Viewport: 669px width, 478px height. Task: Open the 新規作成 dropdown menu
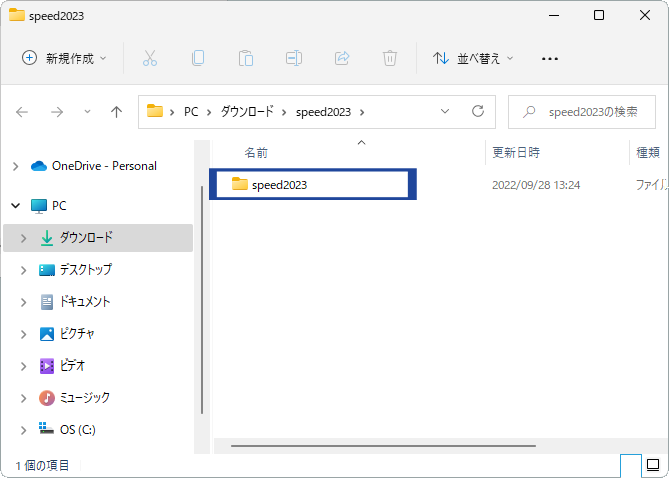(65, 58)
